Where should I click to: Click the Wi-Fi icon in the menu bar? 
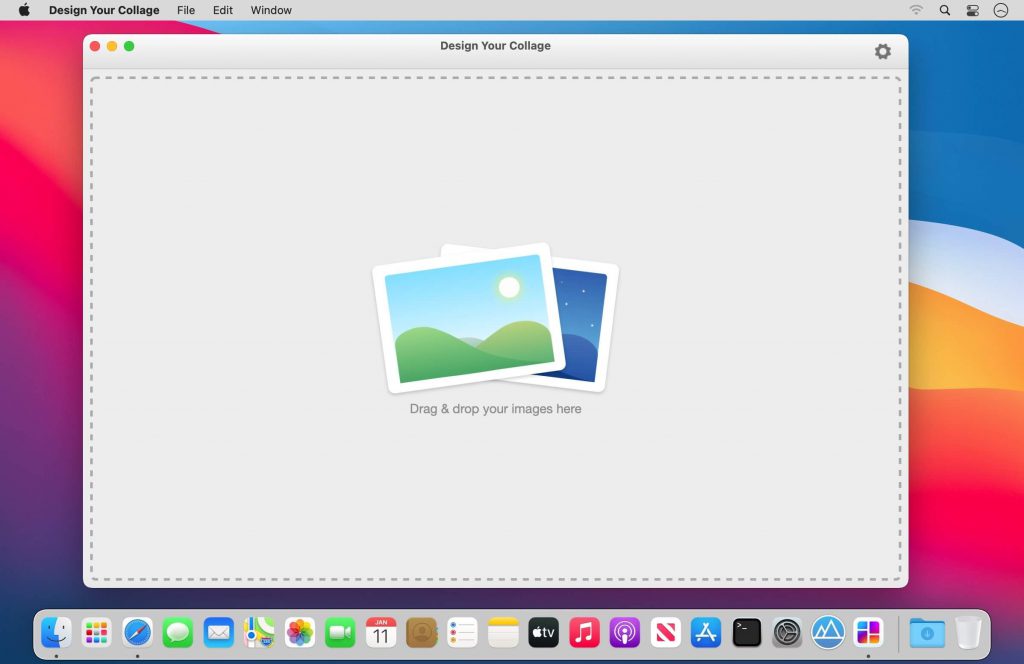(916, 10)
